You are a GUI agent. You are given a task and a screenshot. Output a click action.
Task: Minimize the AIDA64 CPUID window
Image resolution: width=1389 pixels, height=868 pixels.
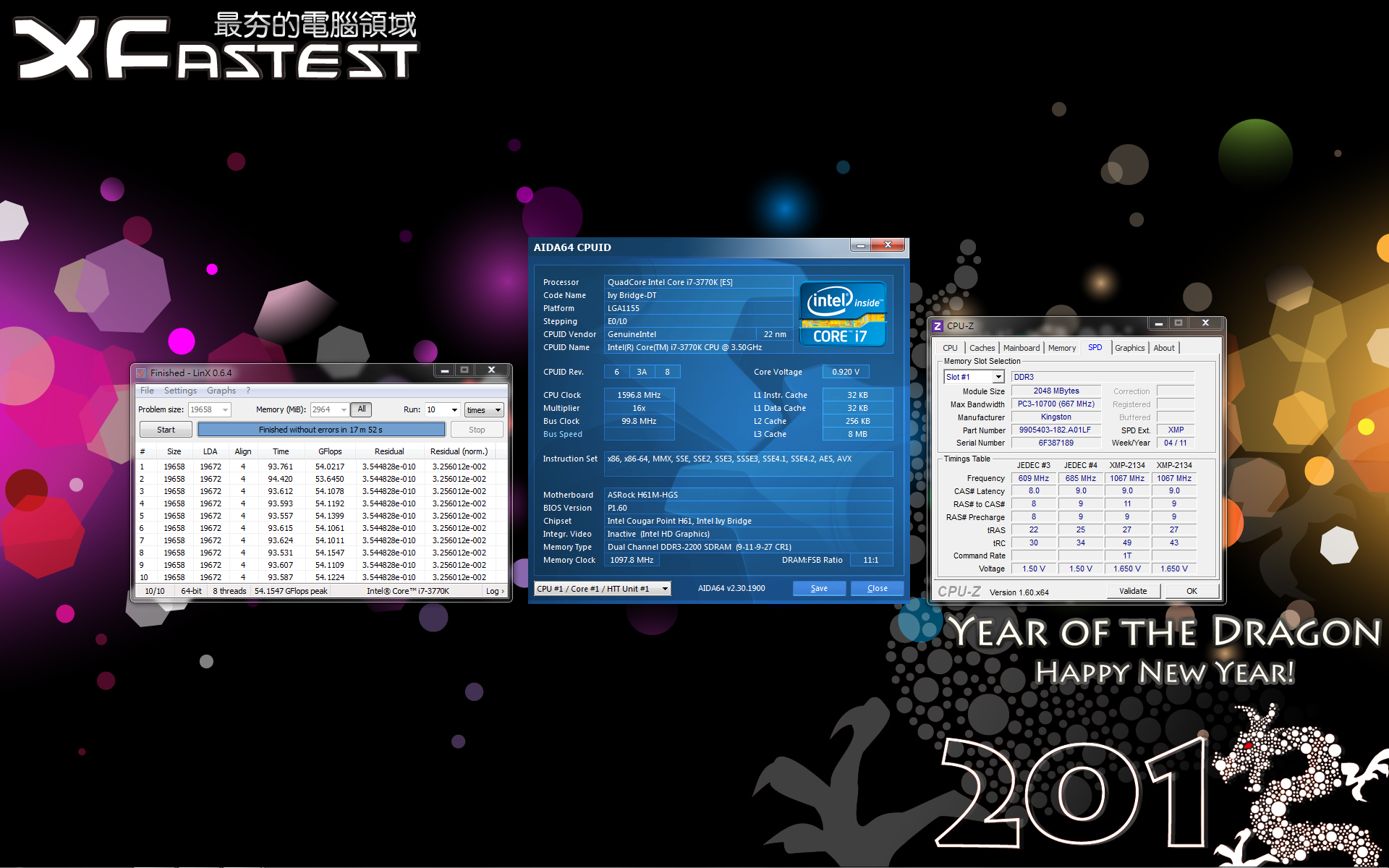860,246
